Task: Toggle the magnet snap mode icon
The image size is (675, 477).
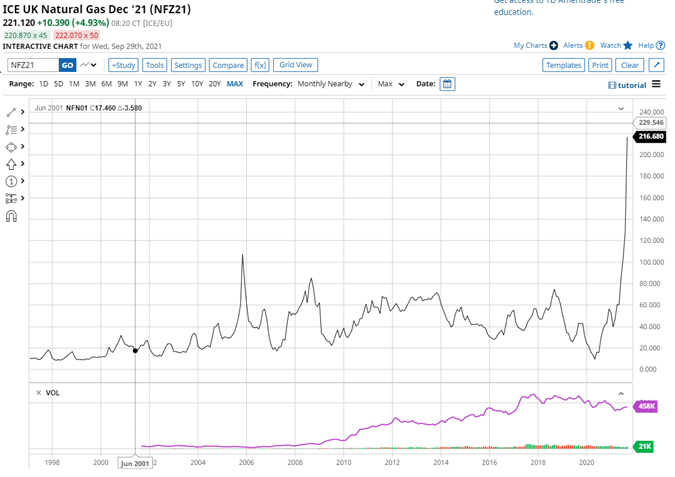Action: 11,216
